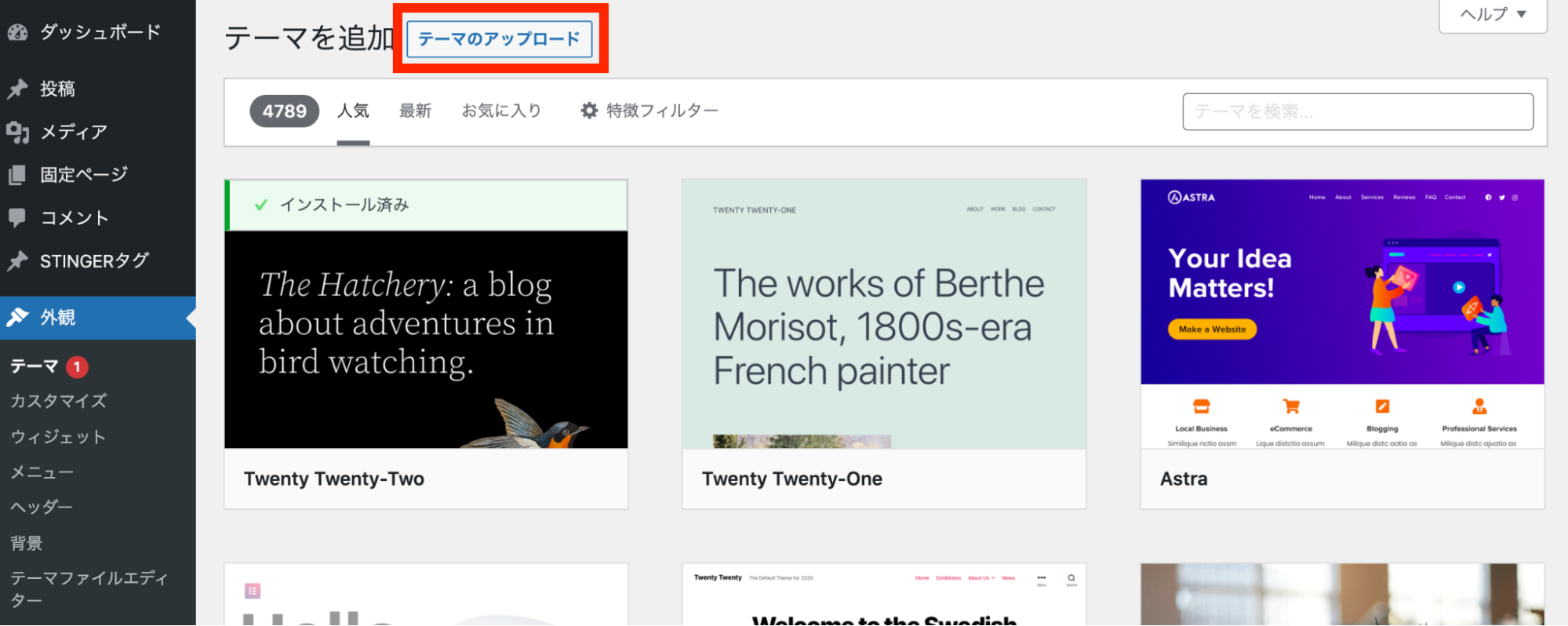The image size is (1568, 626).
Task: Switch to the お気に入り tab
Action: (501, 111)
